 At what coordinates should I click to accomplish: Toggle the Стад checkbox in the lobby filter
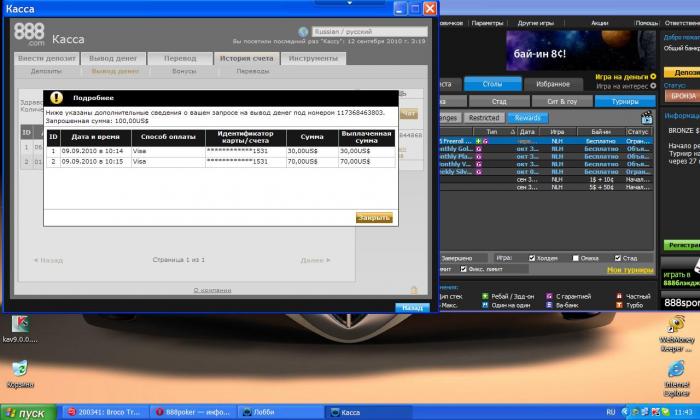point(618,258)
